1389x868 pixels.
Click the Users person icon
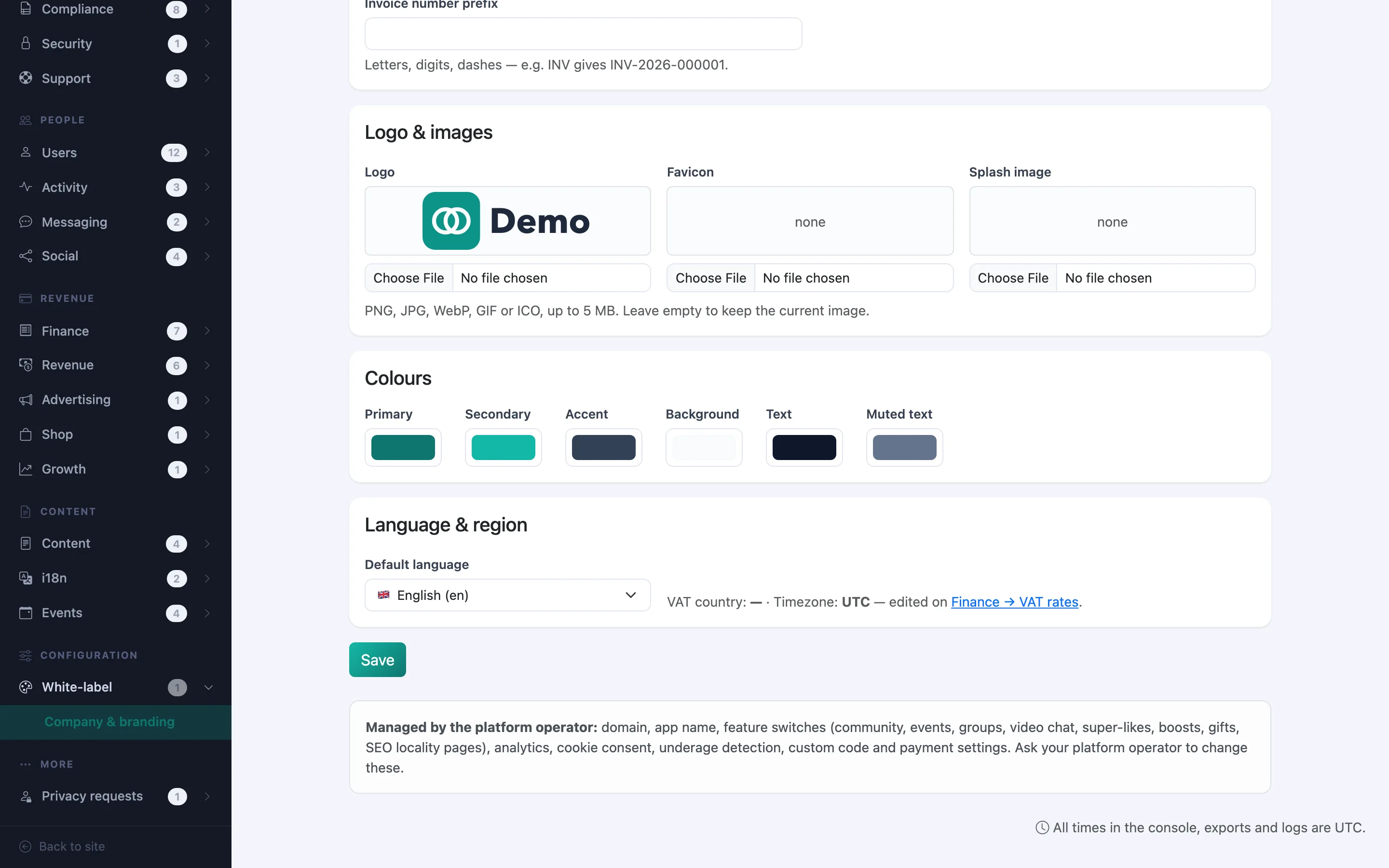coord(25,152)
